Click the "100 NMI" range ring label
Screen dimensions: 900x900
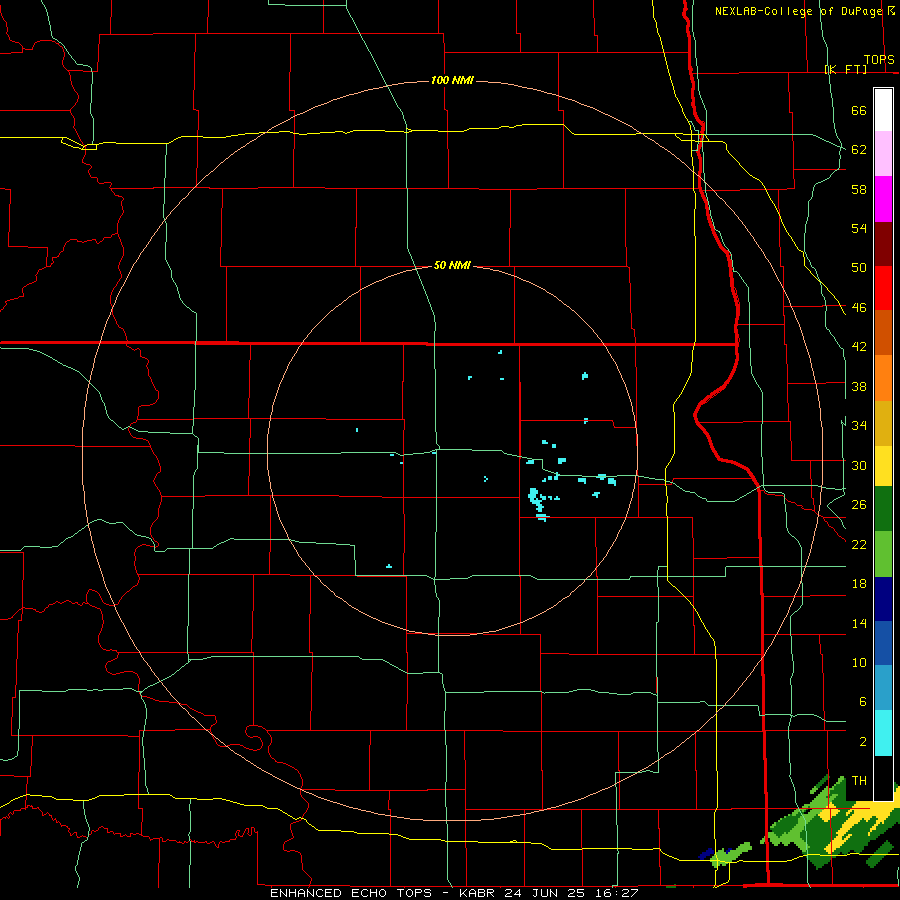pos(452,80)
